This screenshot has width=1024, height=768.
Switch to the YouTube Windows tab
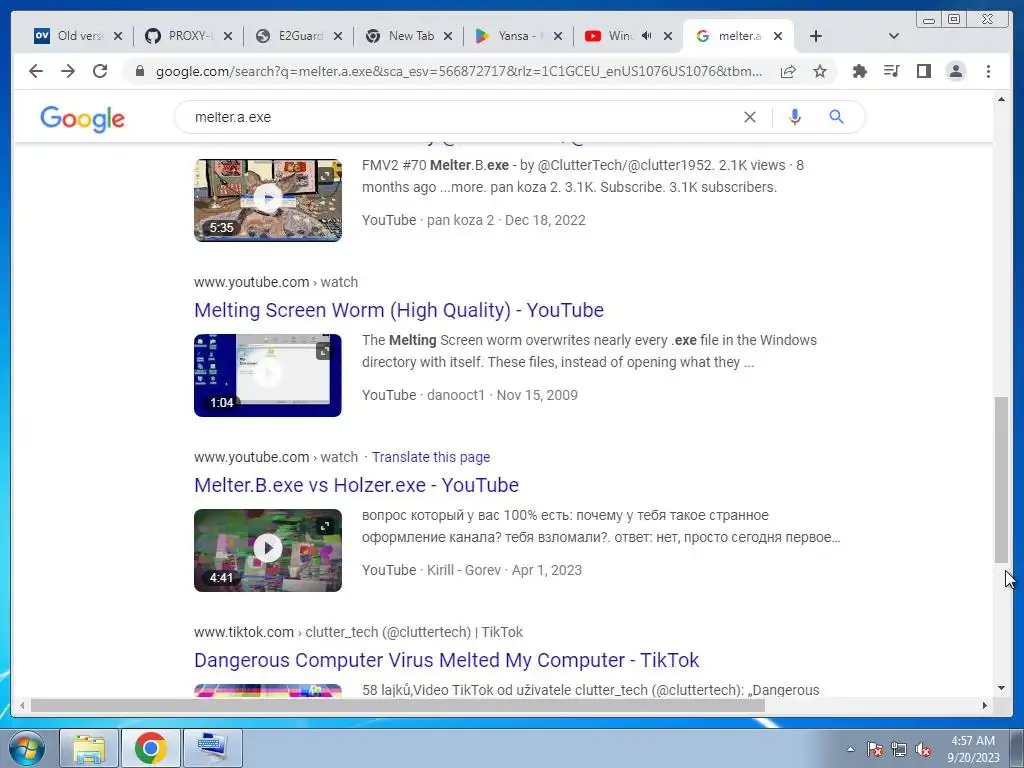(611, 36)
